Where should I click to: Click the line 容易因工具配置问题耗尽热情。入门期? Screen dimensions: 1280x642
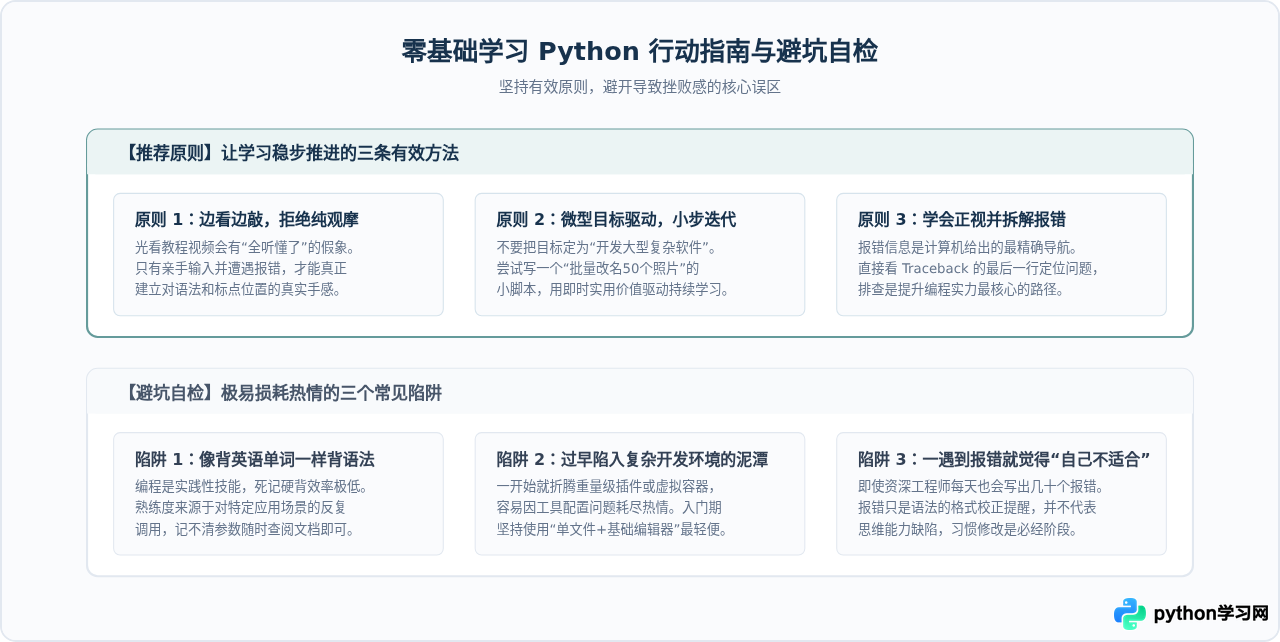(x=609, y=508)
